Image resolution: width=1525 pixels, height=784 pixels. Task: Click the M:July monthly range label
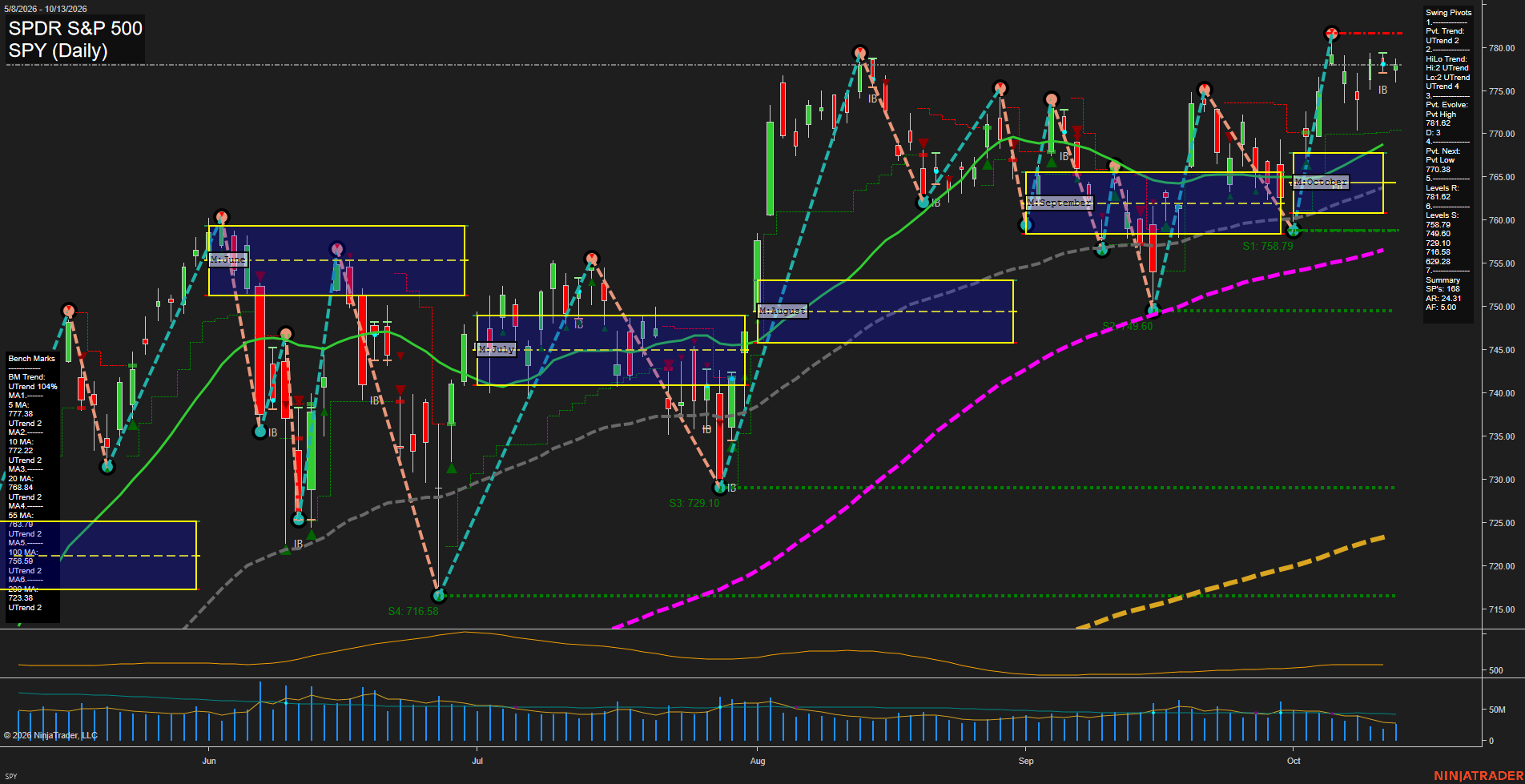tap(497, 349)
